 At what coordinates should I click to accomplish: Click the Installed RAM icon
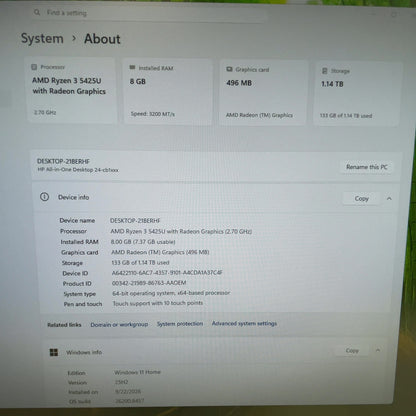[x=132, y=68]
